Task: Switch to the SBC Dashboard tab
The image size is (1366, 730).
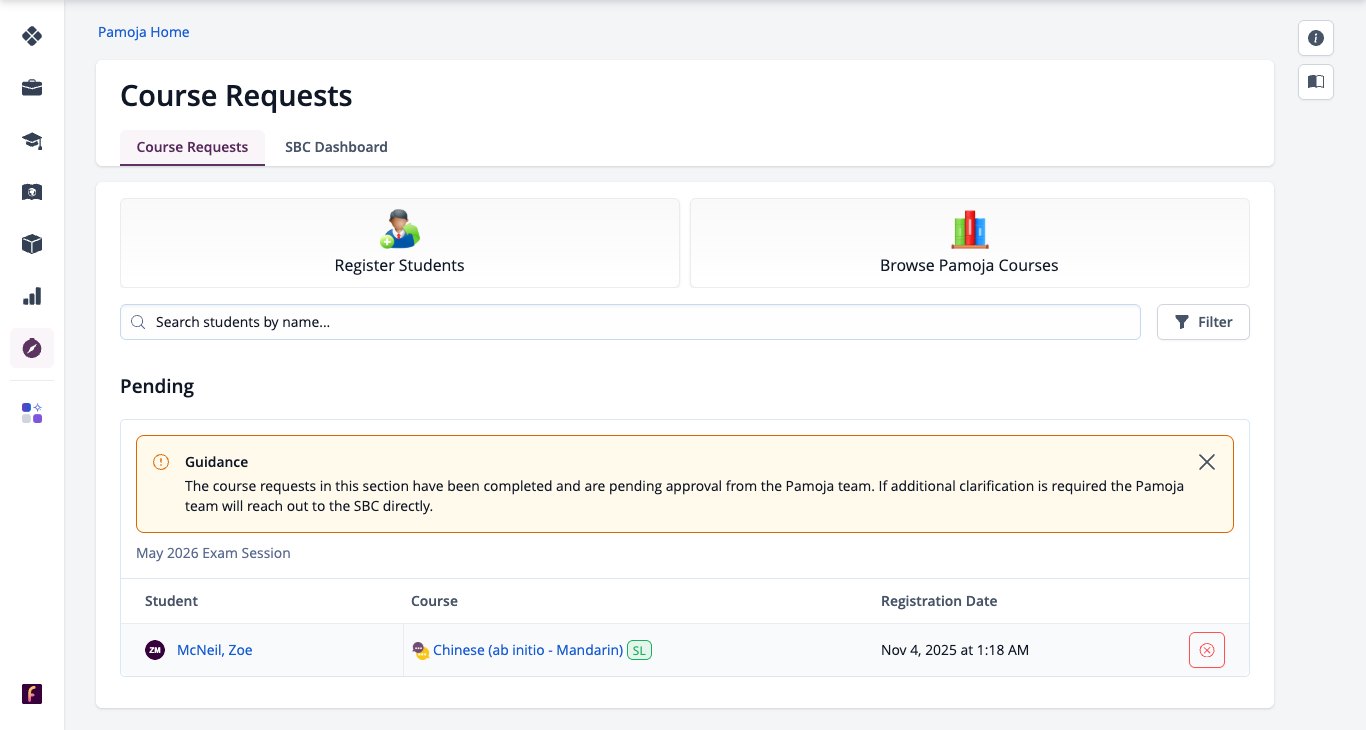Action: point(336,147)
